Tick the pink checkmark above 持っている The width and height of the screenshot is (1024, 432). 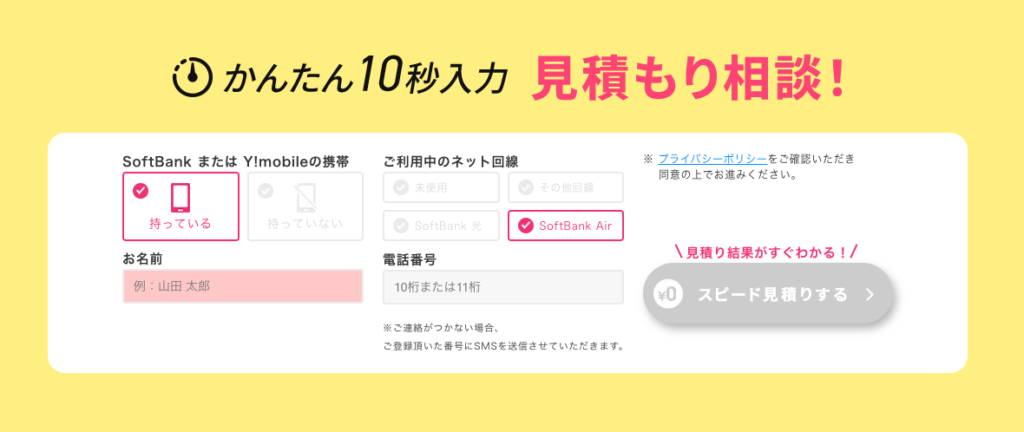(140, 190)
